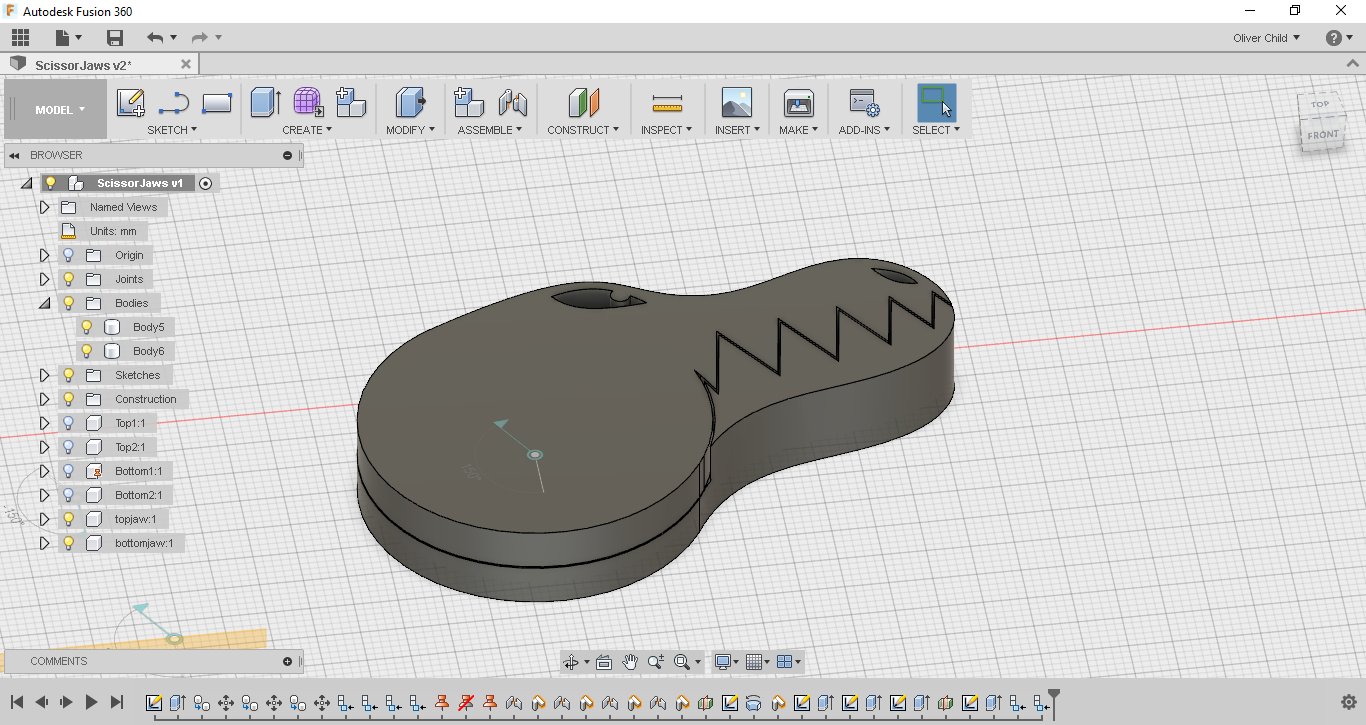Toggle visibility of Body6

point(86,351)
